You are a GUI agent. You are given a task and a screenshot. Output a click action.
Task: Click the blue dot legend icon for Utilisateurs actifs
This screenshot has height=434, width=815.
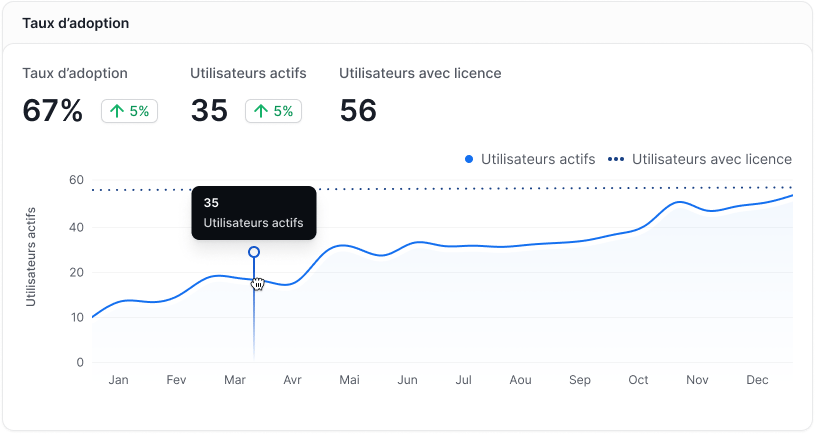469,159
